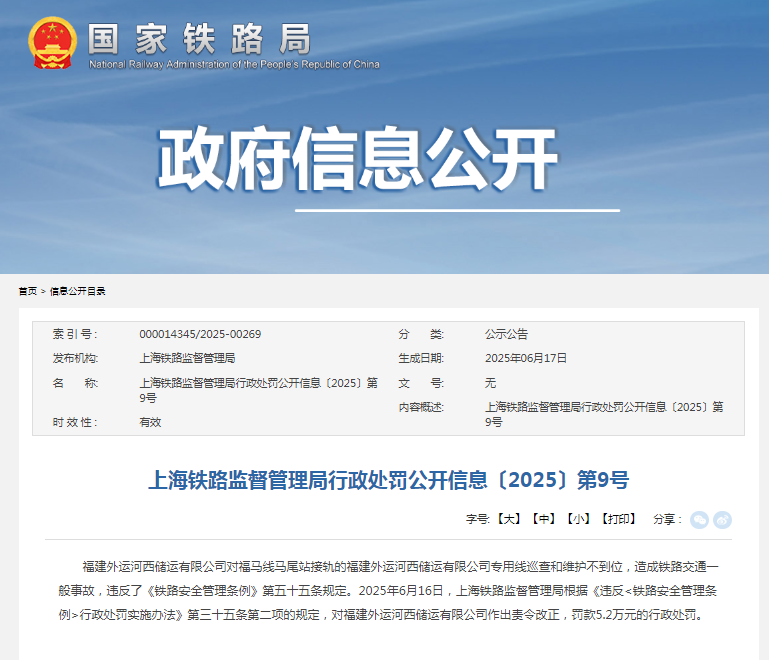
Task: Click the blue article title heading
Action: [x=388, y=480]
